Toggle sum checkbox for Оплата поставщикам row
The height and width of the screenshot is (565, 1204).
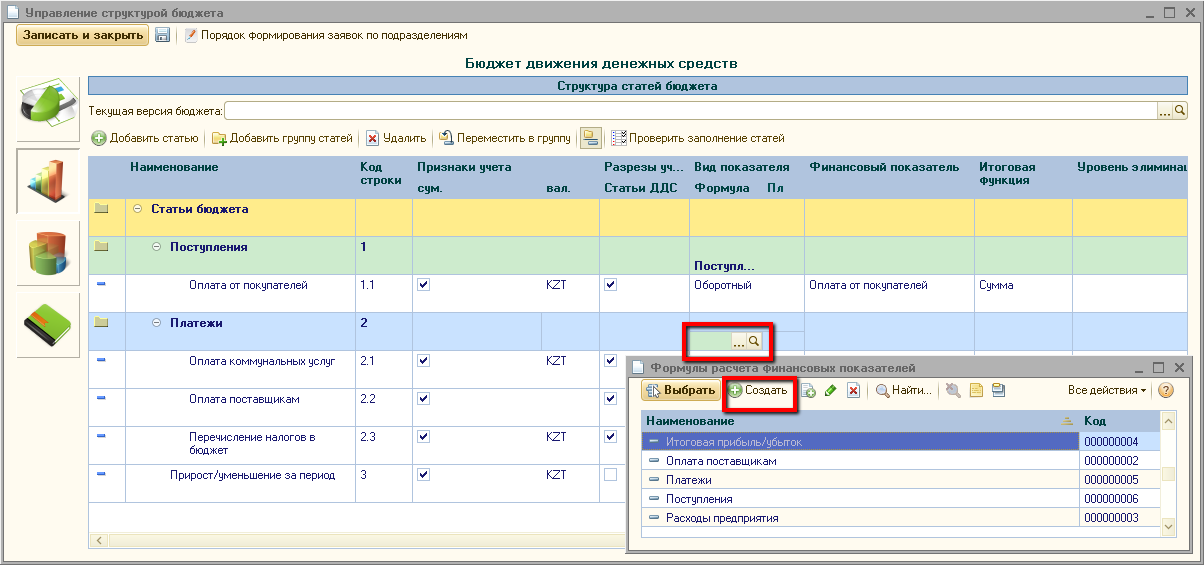tap(423, 399)
